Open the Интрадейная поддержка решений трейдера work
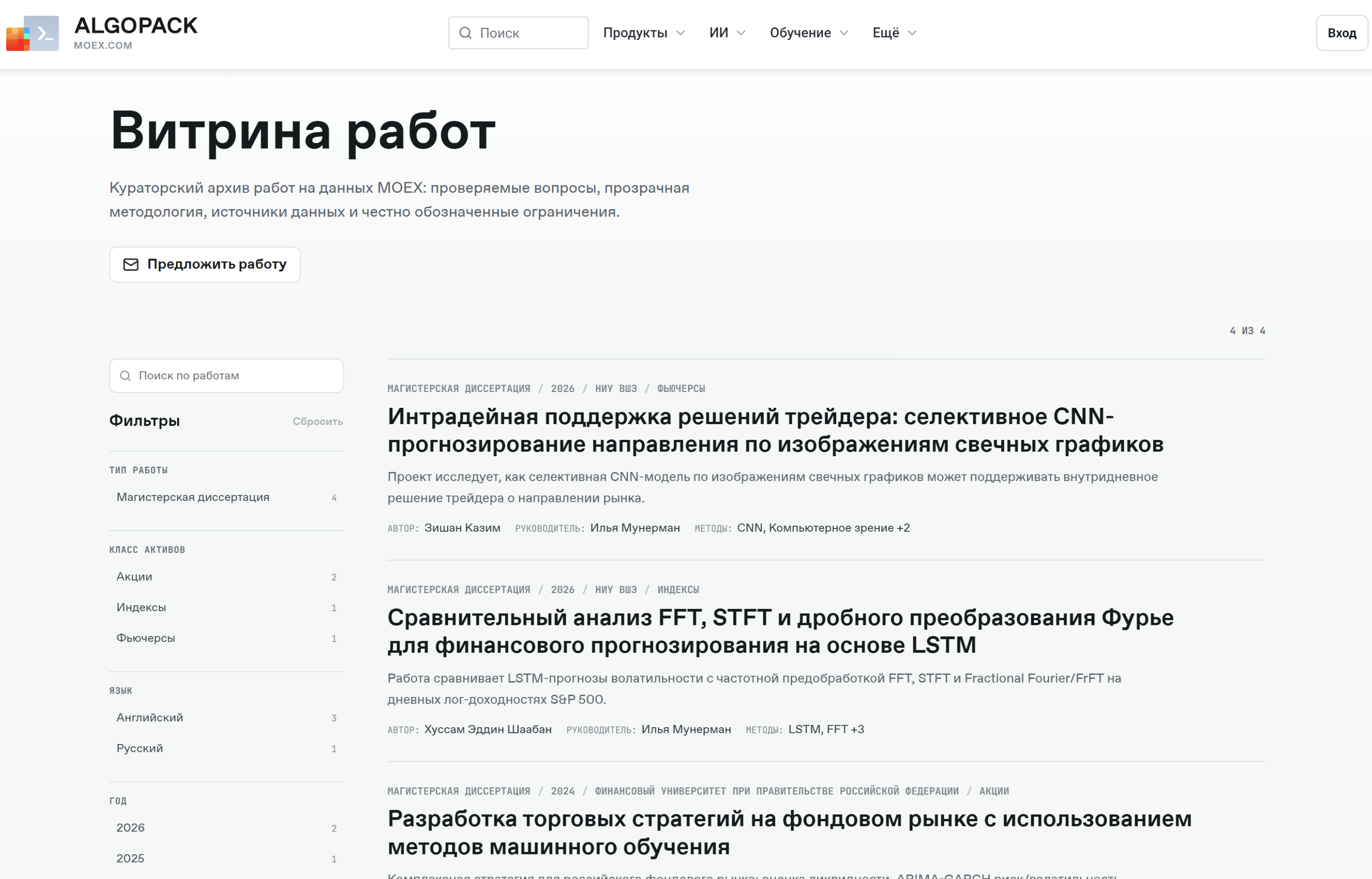Screen dimensions: 1372x879 775,430
